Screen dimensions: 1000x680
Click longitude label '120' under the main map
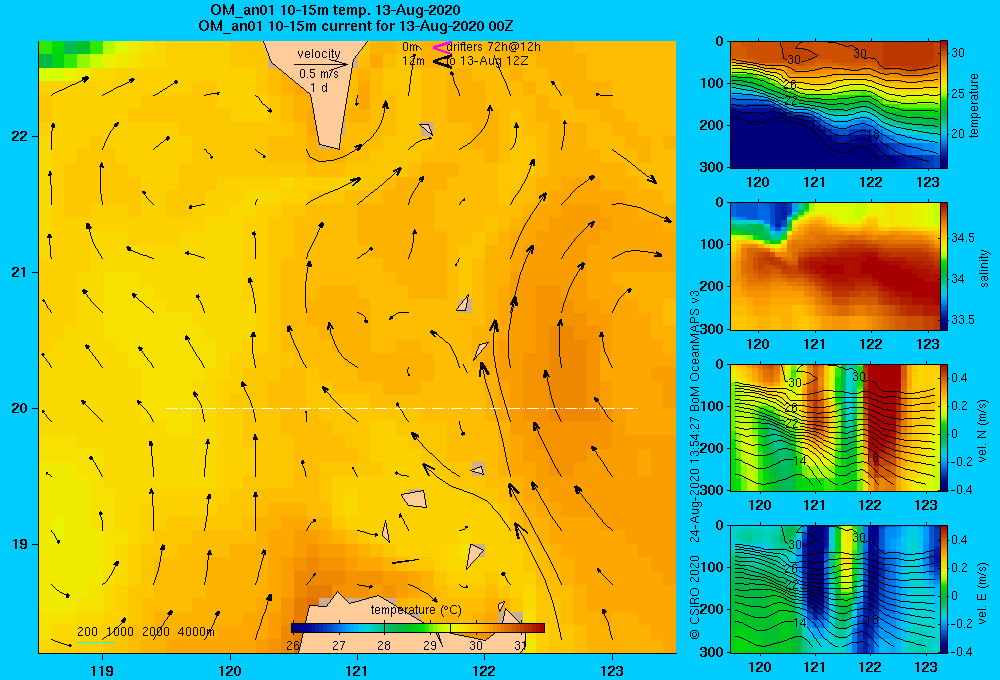click(x=230, y=671)
